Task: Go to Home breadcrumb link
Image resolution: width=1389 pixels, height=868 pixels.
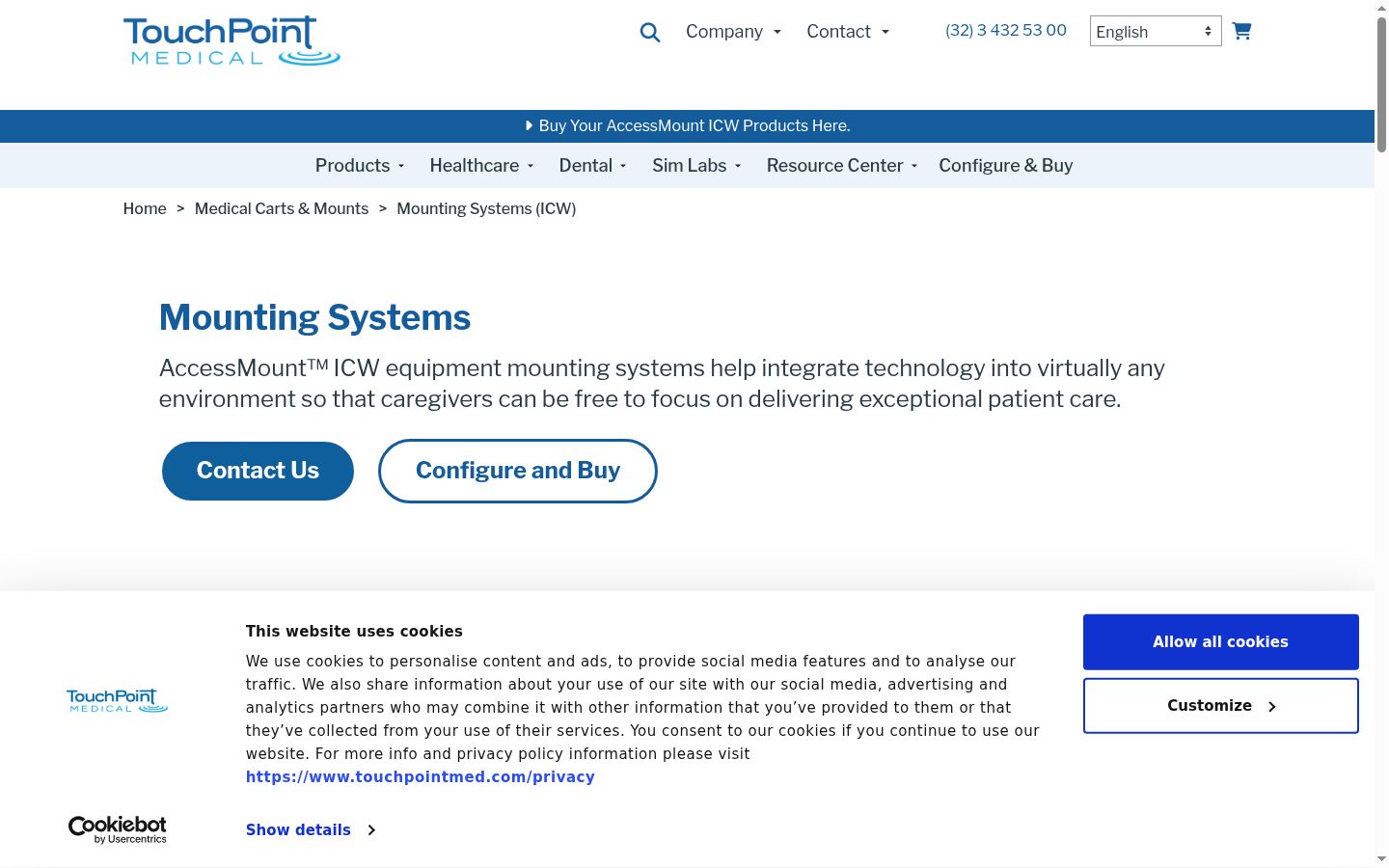Action: tap(145, 209)
